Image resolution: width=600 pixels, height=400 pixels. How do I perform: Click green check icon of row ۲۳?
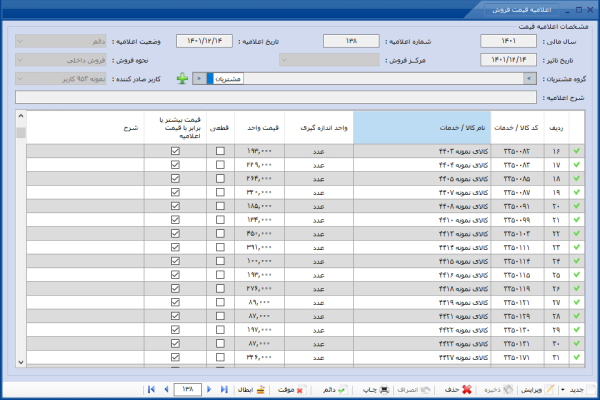[x=577, y=247]
